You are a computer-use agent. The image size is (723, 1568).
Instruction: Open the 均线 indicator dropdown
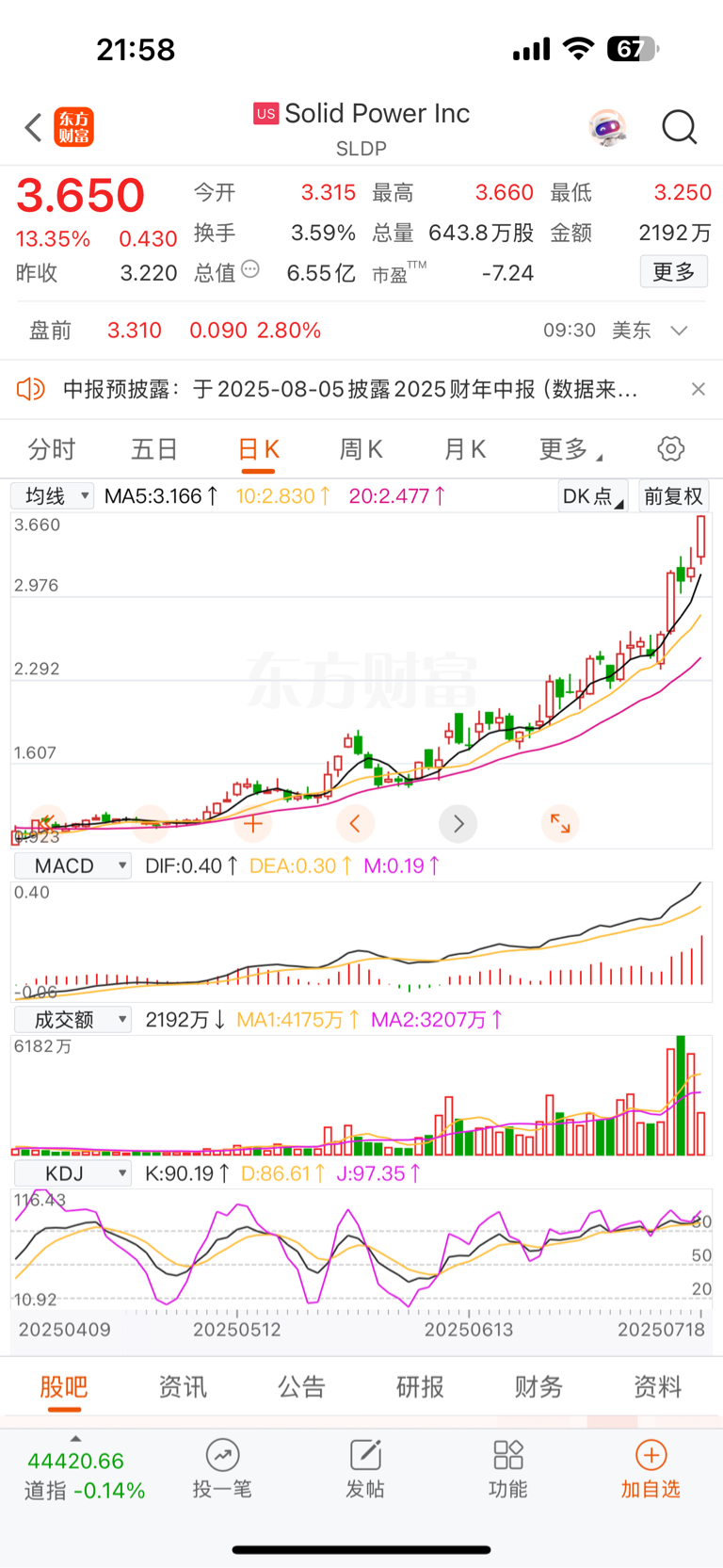pos(52,496)
